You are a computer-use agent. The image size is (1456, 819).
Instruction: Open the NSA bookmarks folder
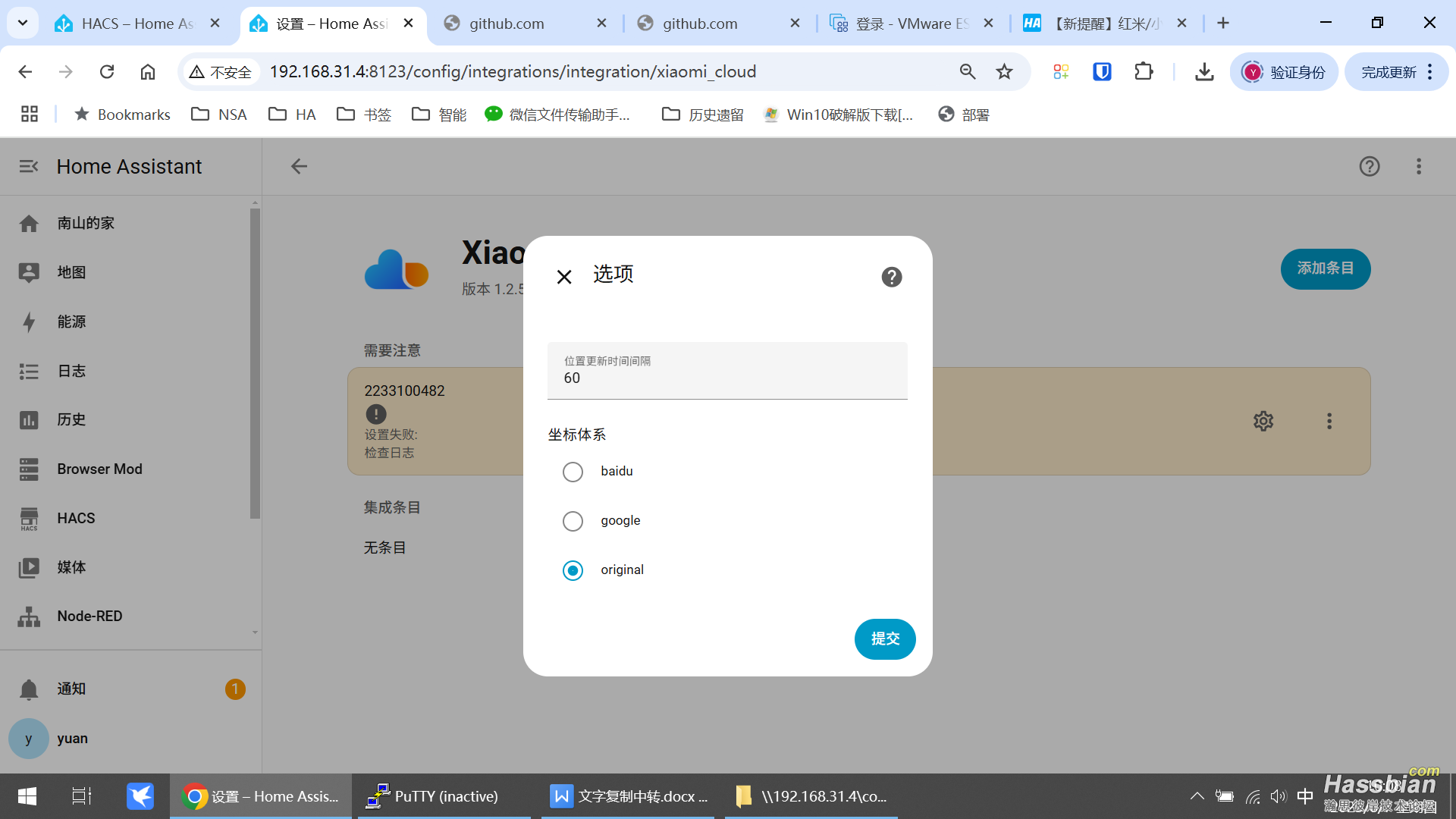click(x=219, y=114)
